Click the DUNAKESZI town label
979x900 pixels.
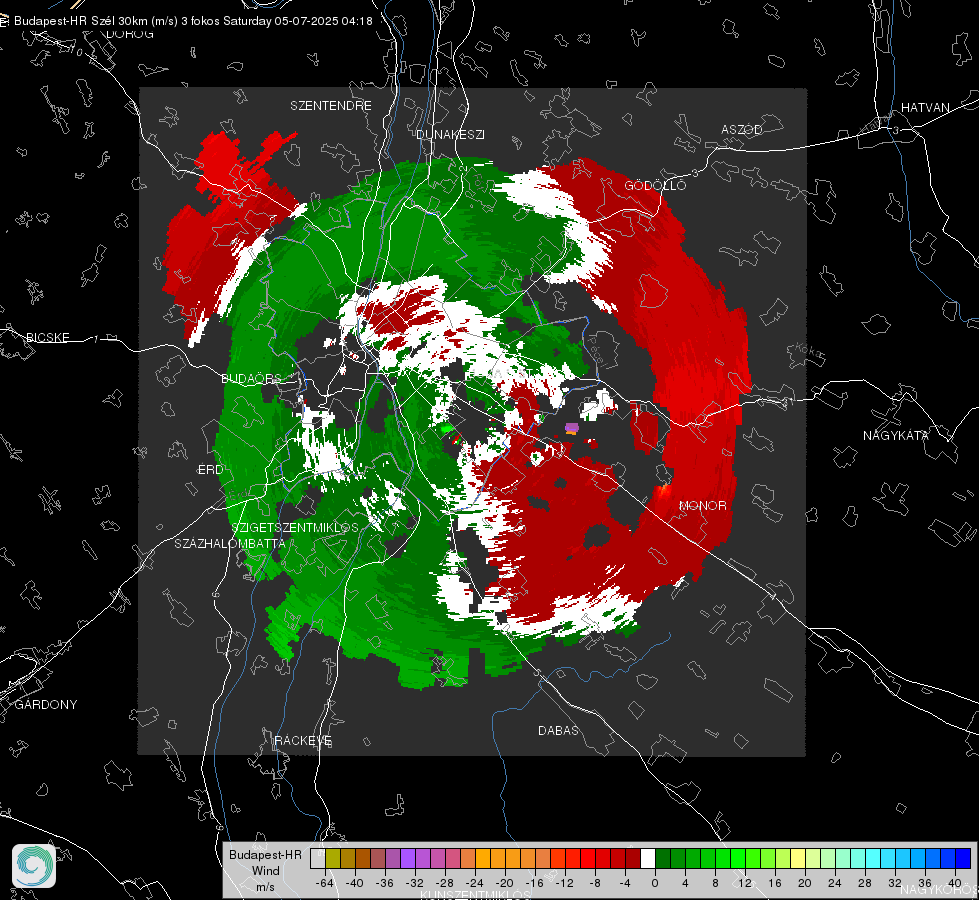point(450,134)
